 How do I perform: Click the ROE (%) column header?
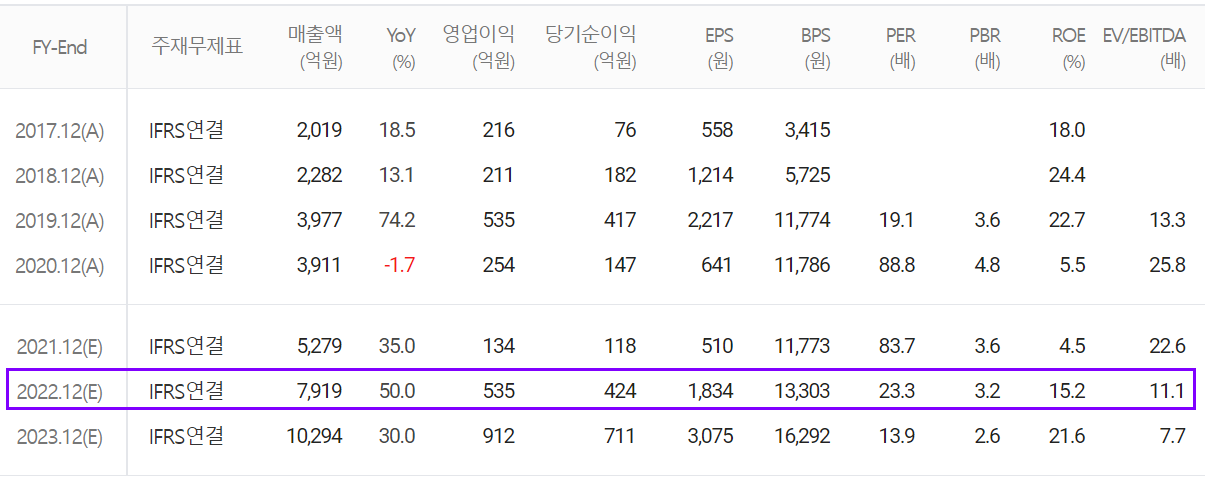coord(1069,48)
